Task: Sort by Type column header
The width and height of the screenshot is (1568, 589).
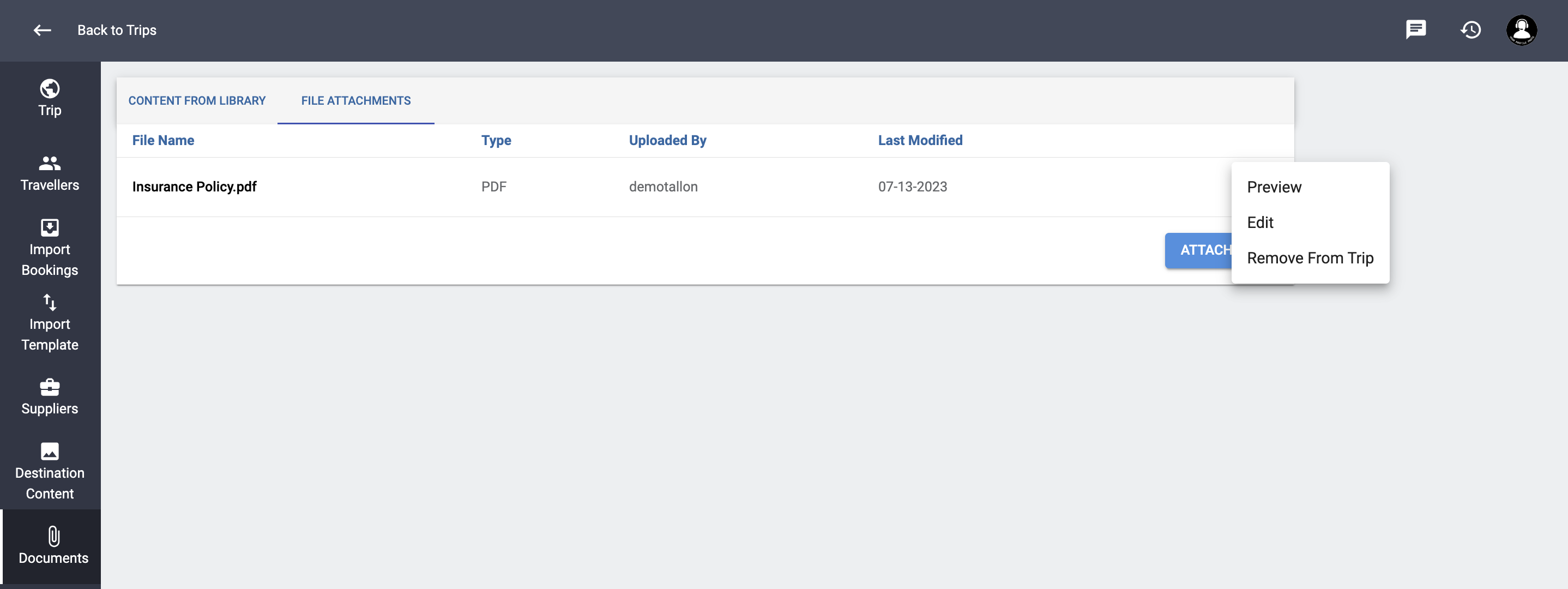Action: click(496, 140)
